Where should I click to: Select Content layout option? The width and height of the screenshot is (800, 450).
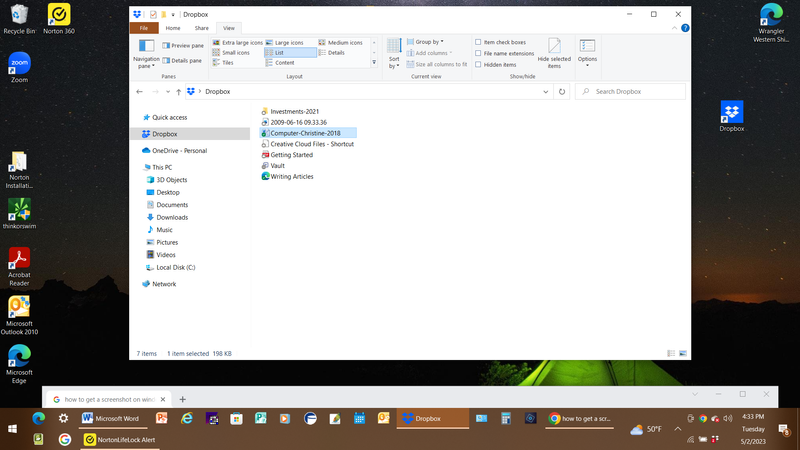coord(280,63)
